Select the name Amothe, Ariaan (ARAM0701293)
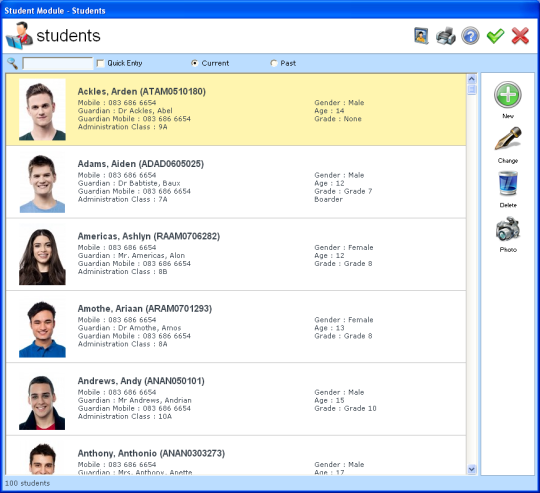Viewport: 540px width, 493px height. [145, 308]
